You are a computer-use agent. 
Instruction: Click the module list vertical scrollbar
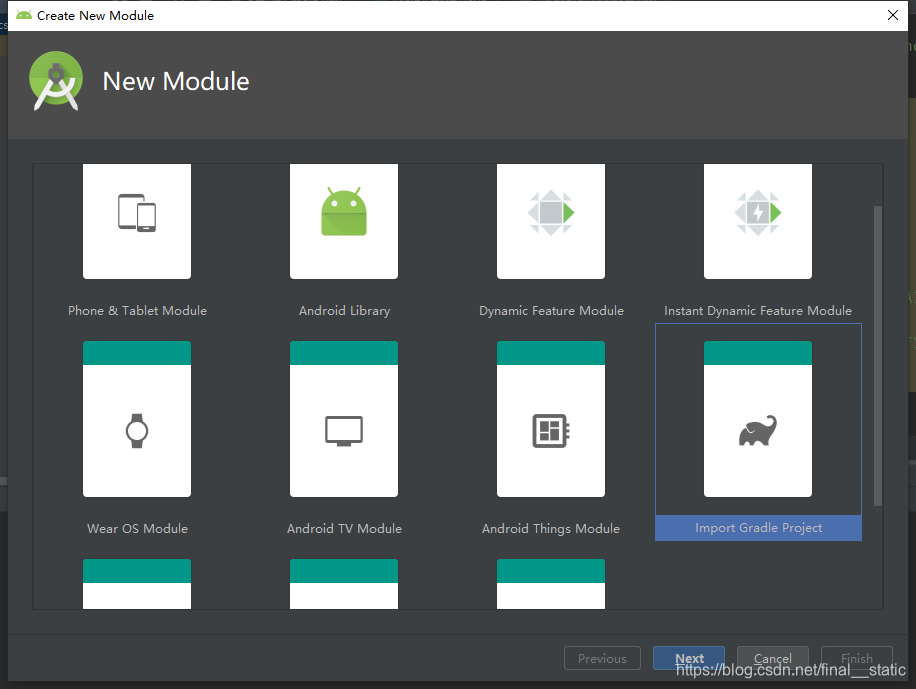coord(877,355)
